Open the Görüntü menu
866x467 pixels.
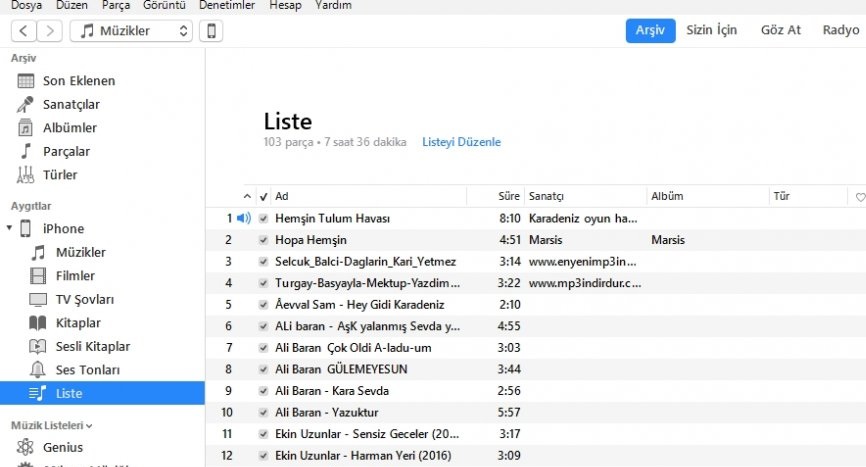pos(164,6)
